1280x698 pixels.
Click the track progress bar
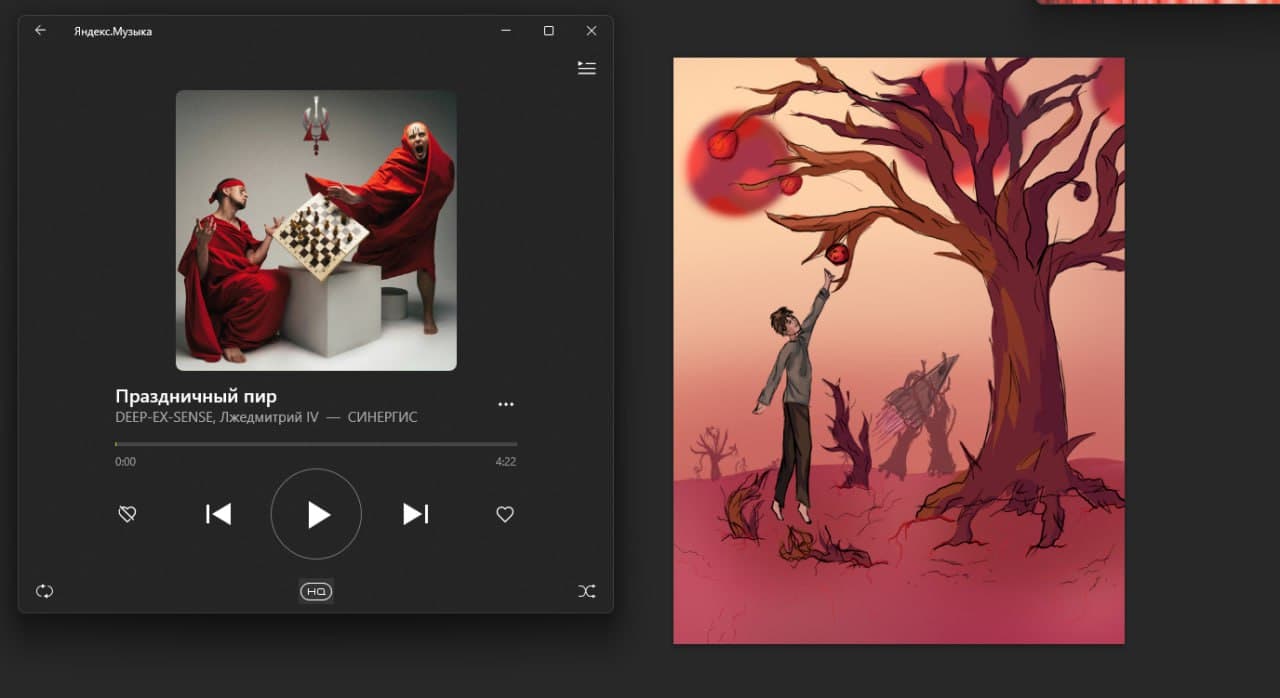pos(316,443)
